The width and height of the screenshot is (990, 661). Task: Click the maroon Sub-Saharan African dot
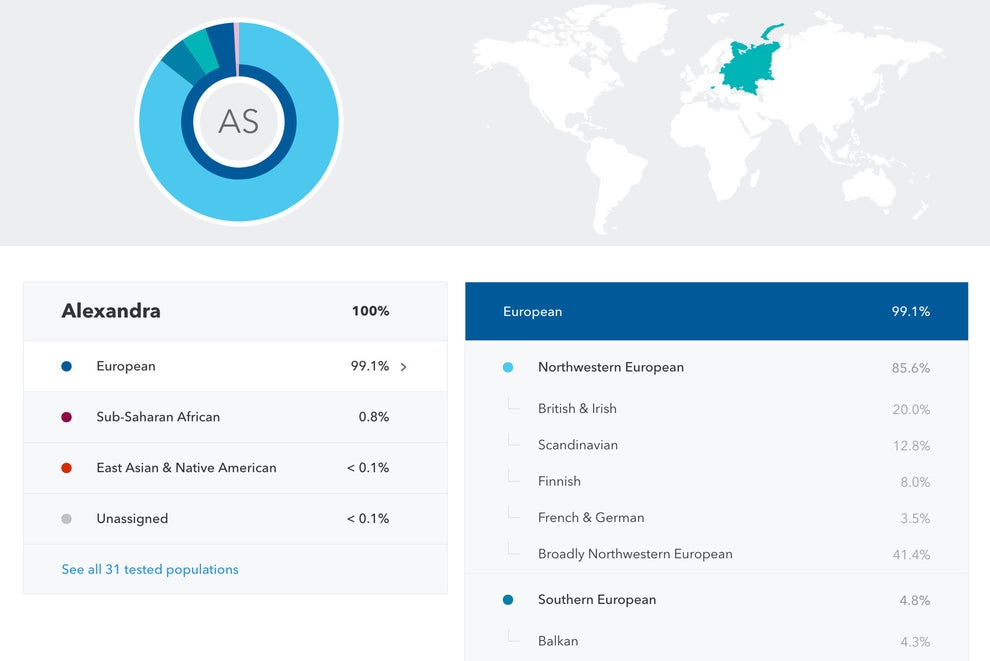[x=67, y=417]
